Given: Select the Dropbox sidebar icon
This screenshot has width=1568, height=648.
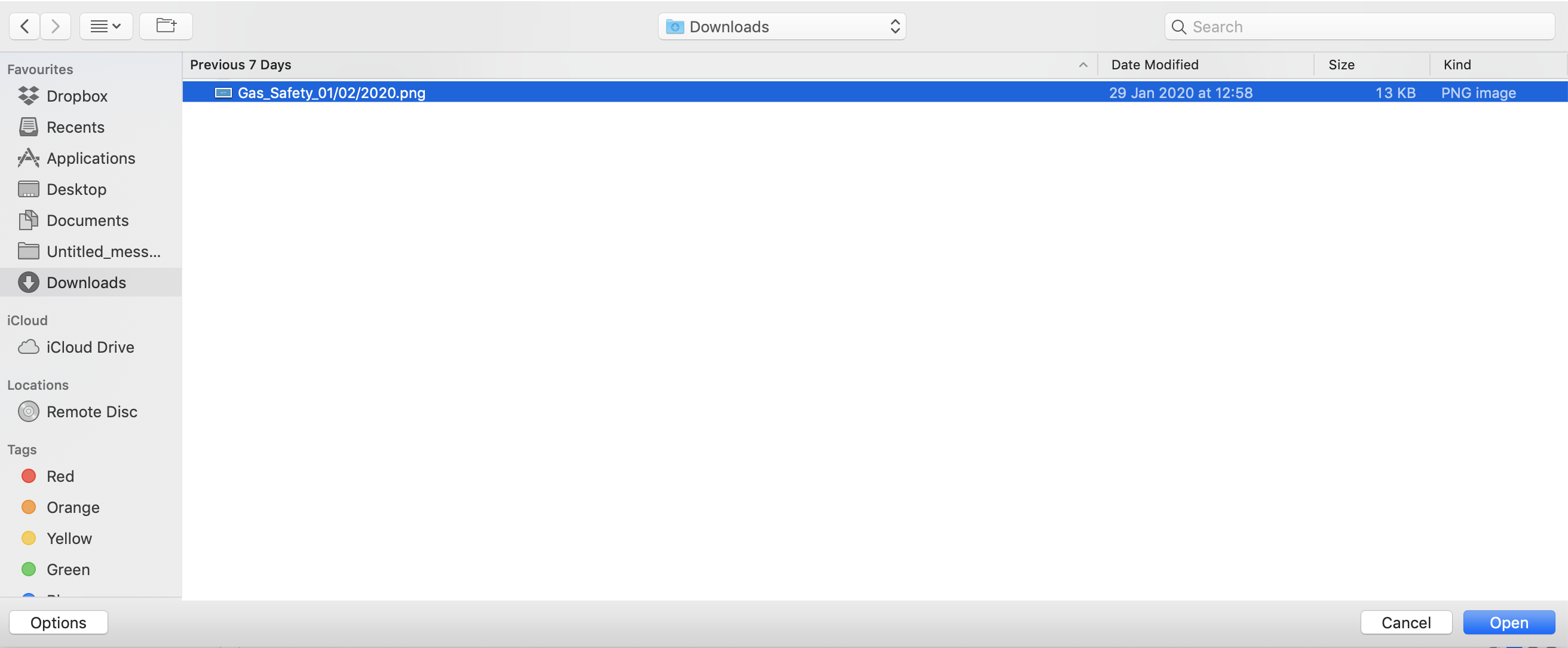Looking at the screenshot, I should [x=28, y=96].
